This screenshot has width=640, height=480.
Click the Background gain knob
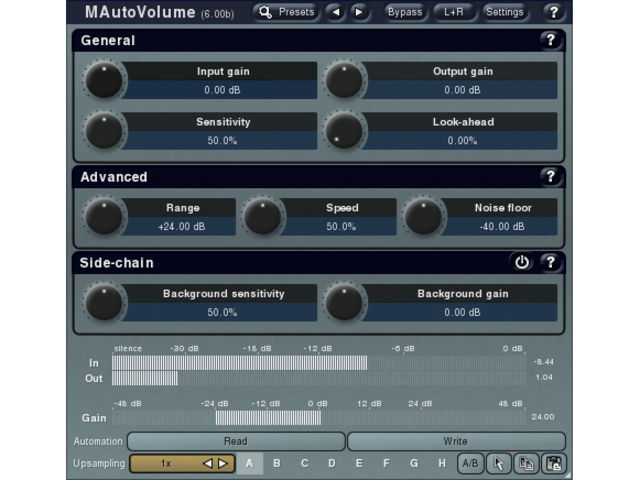click(344, 302)
